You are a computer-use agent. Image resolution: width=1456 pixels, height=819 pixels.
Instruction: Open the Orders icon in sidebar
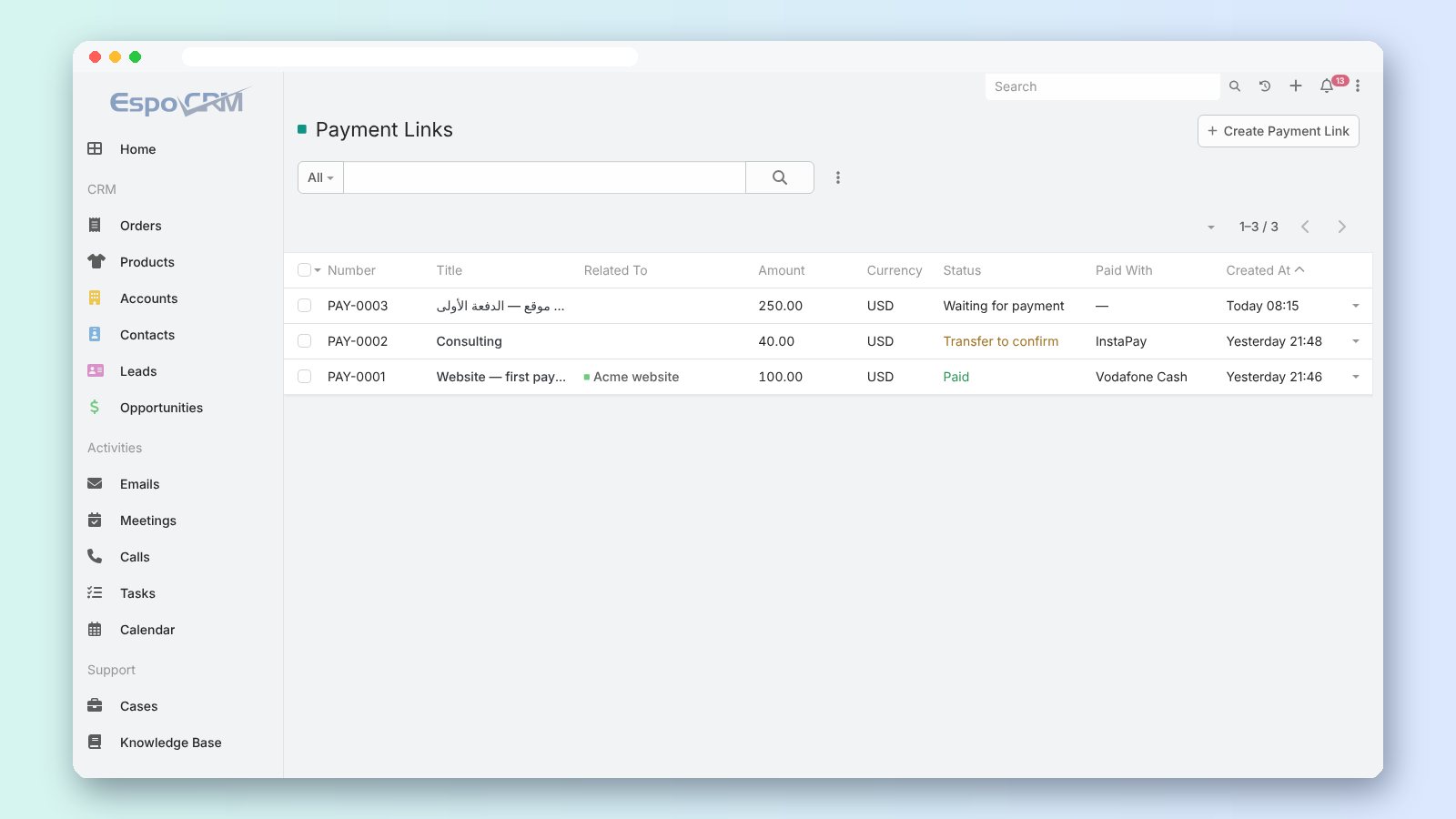click(x=95, y=225)
